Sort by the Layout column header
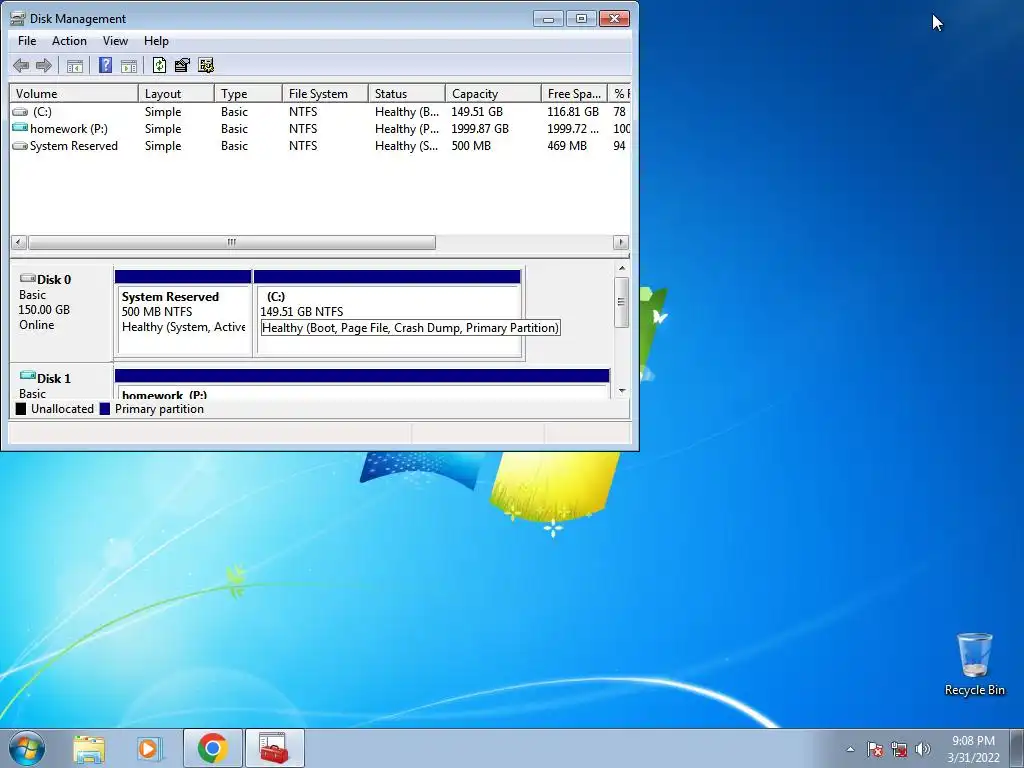This screenshot has height=768, width=1024. coord(176,93)
